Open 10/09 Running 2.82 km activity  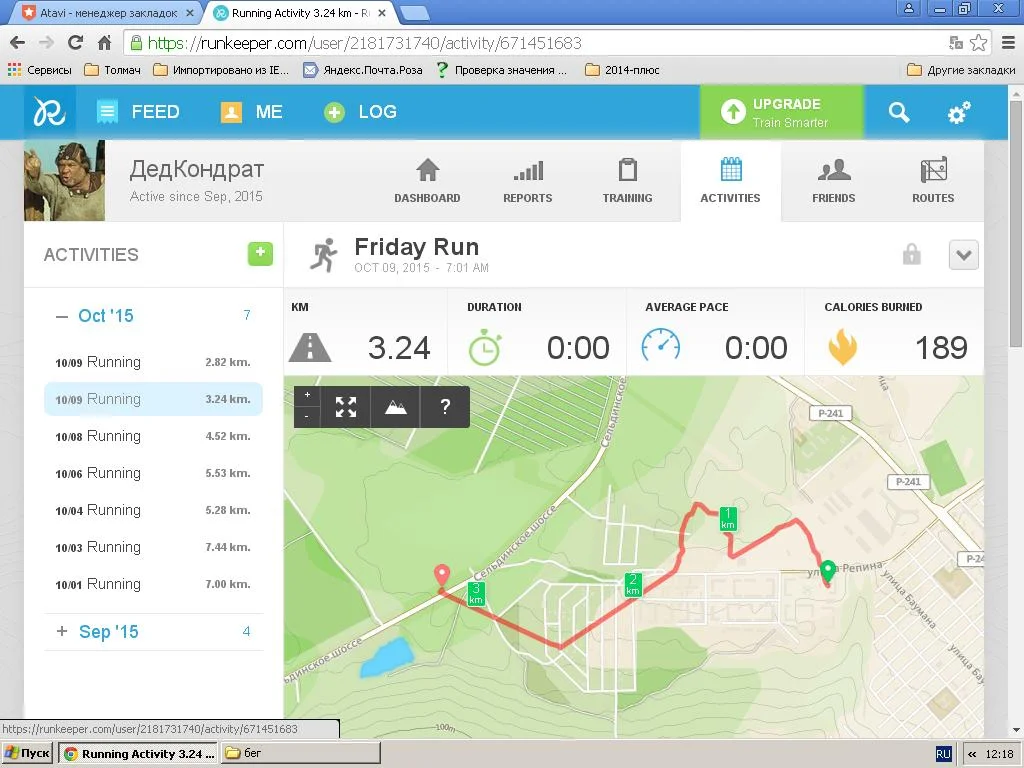pyautogui.click(x=153, y=362)
